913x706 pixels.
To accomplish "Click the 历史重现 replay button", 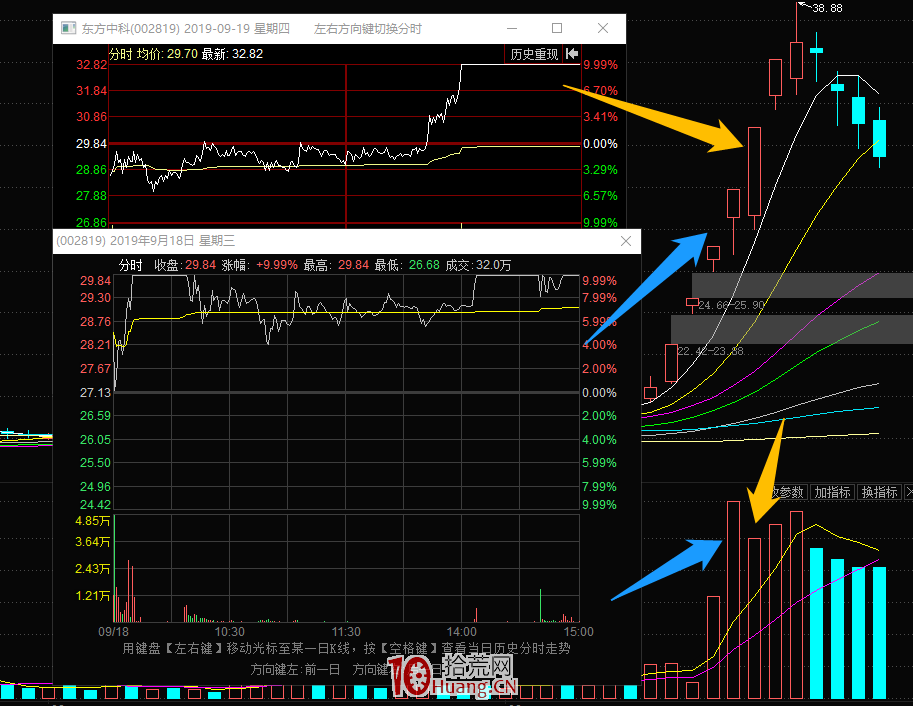I will (534, 54).
